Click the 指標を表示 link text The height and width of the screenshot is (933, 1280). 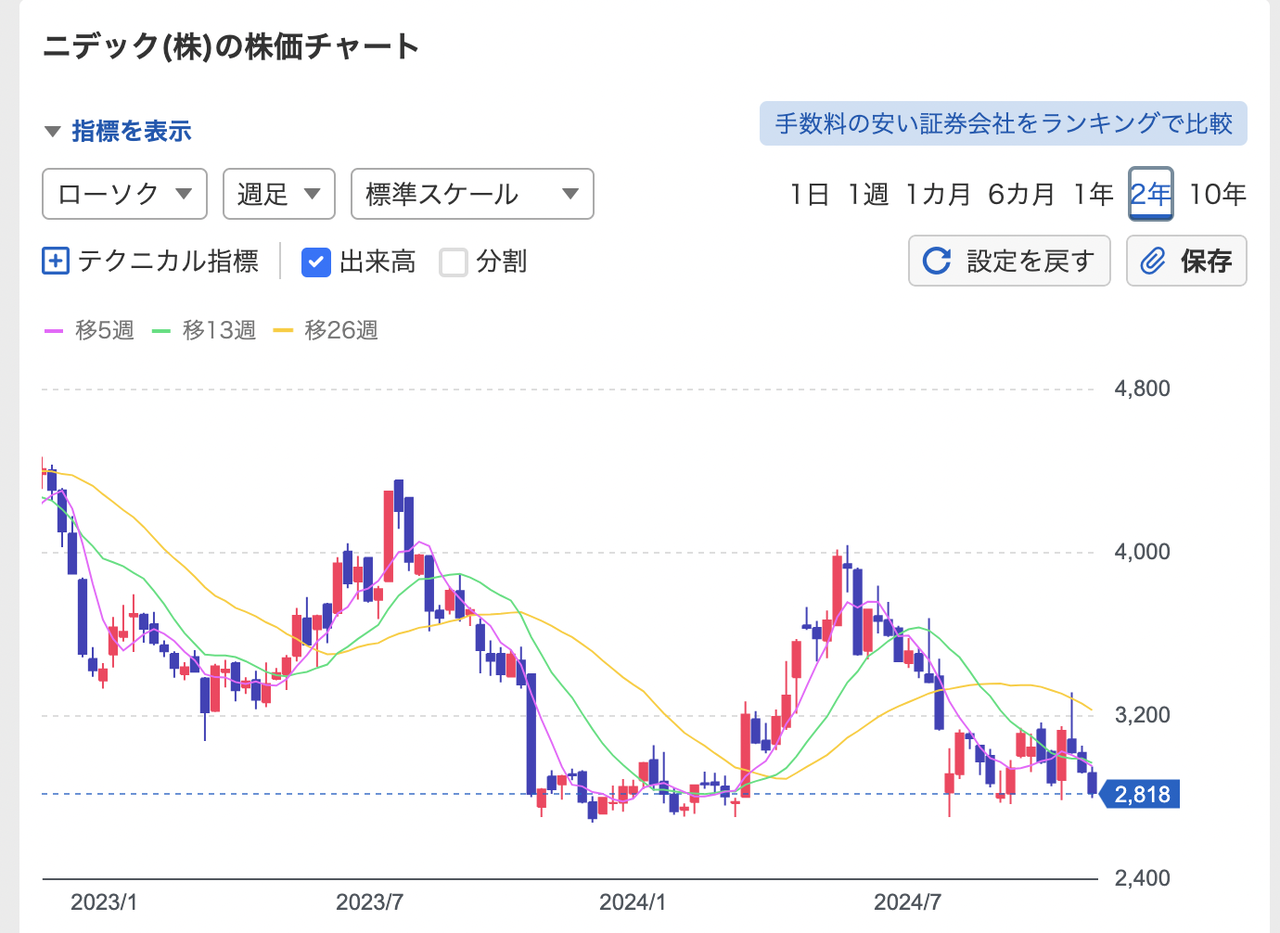(132, 131)
